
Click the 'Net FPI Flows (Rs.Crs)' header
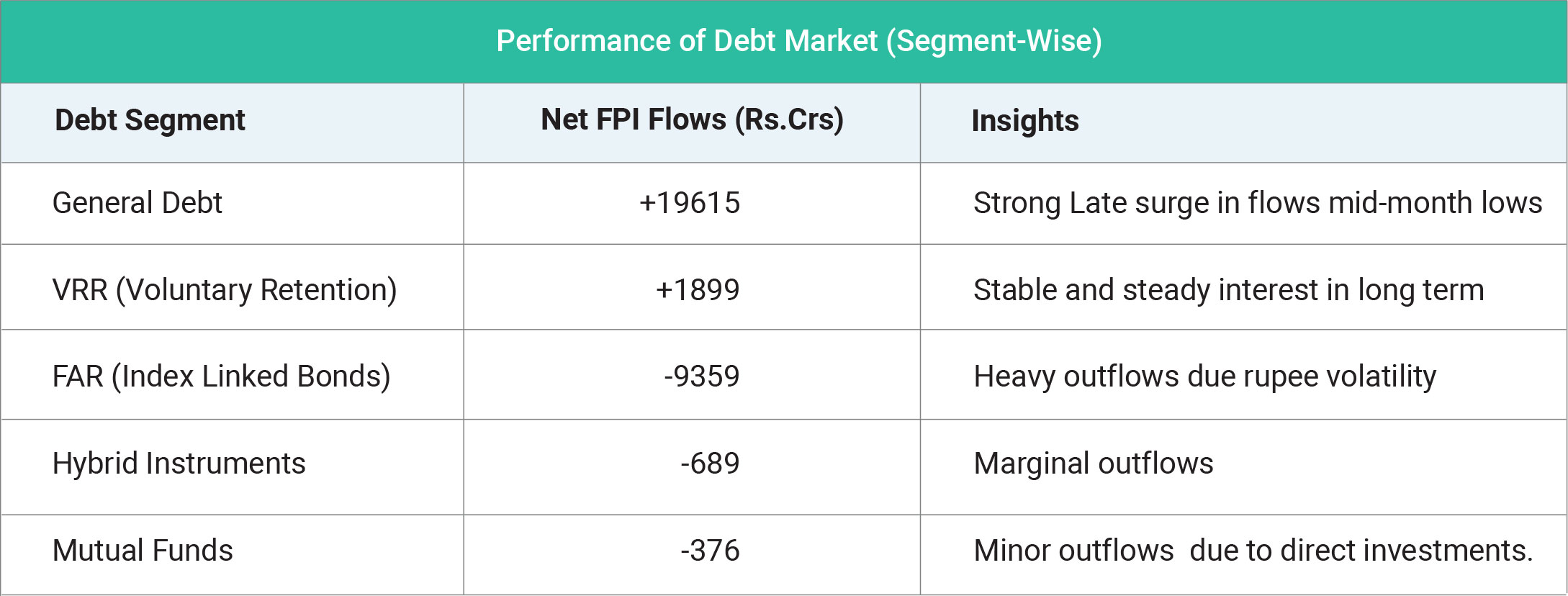[x=692, y=119]
